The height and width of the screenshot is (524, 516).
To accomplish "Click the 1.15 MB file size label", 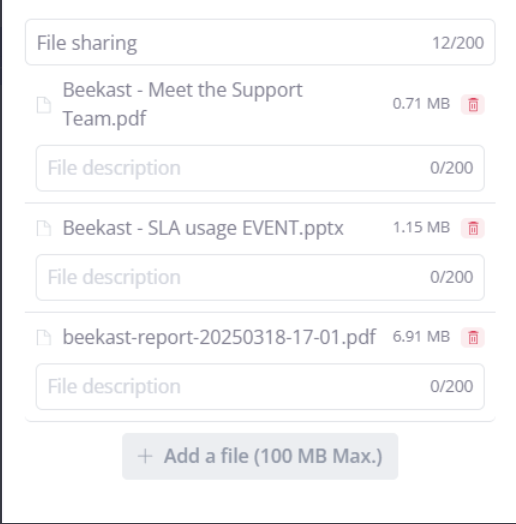I will [421, 228].
